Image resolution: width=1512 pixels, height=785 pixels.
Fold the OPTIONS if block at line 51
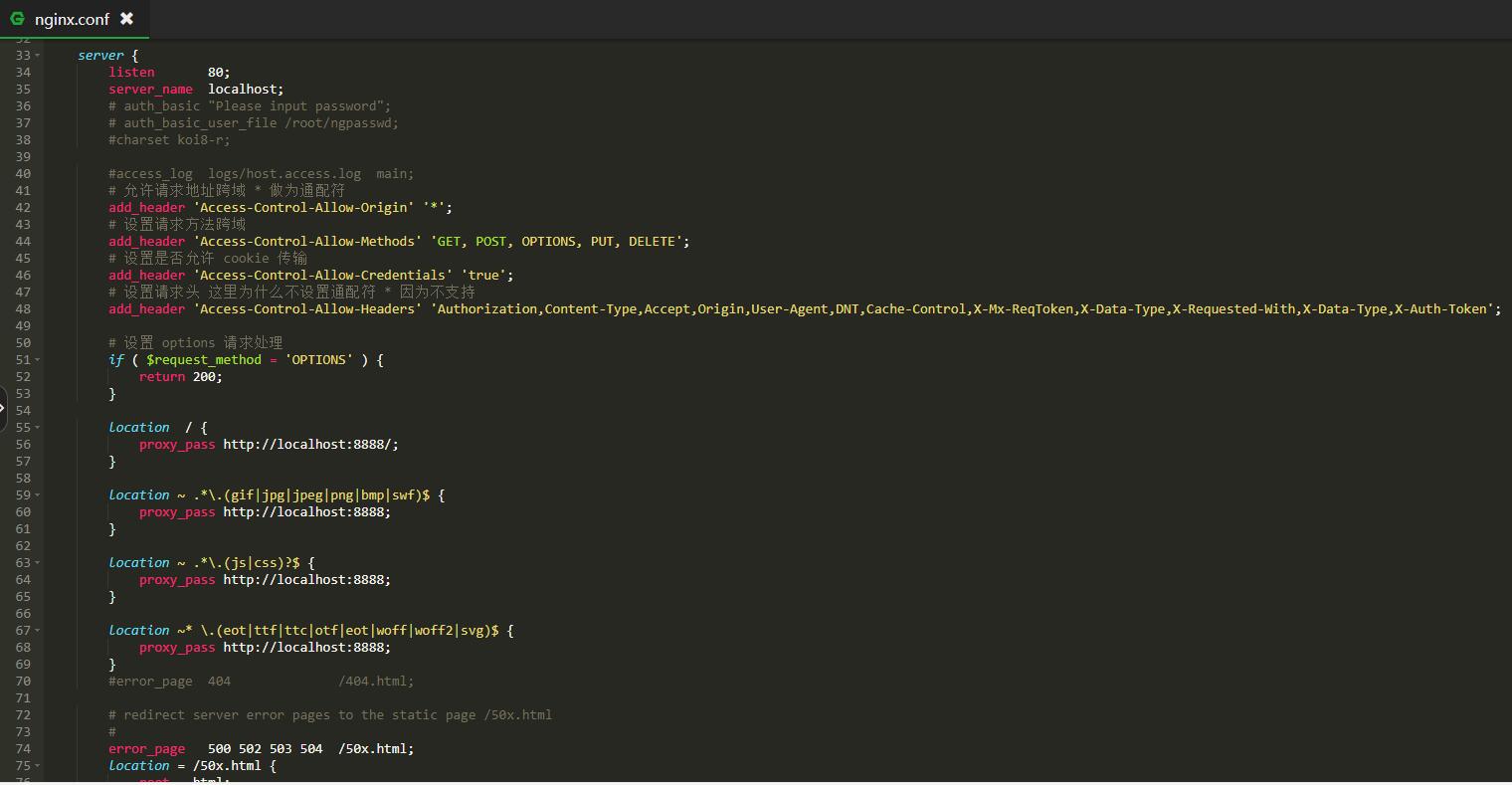[38, 360]
